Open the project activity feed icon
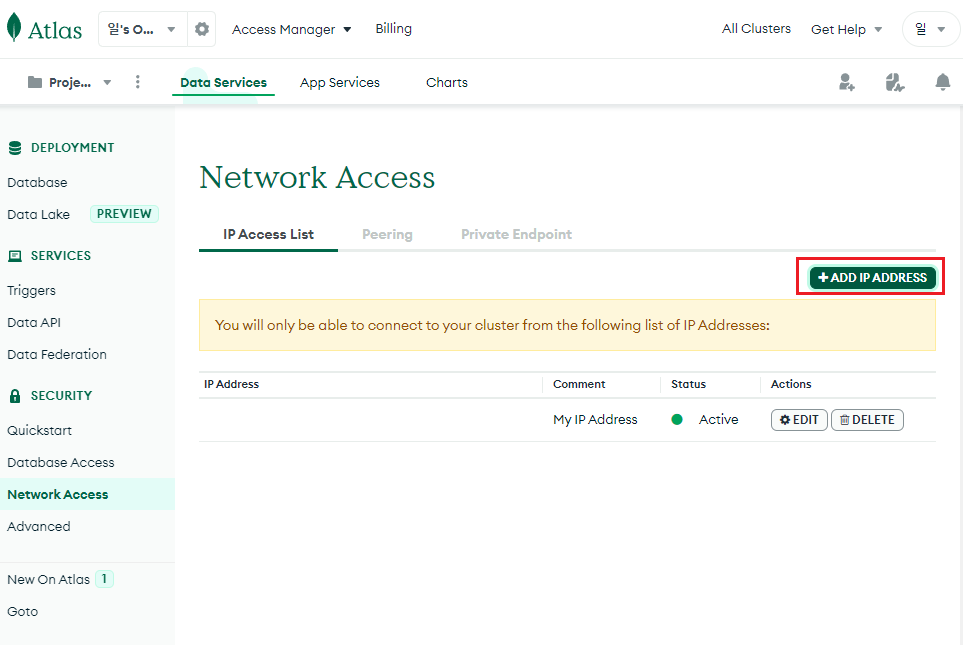The width and height of the screenshot is (963, 645). coord(894,82)
